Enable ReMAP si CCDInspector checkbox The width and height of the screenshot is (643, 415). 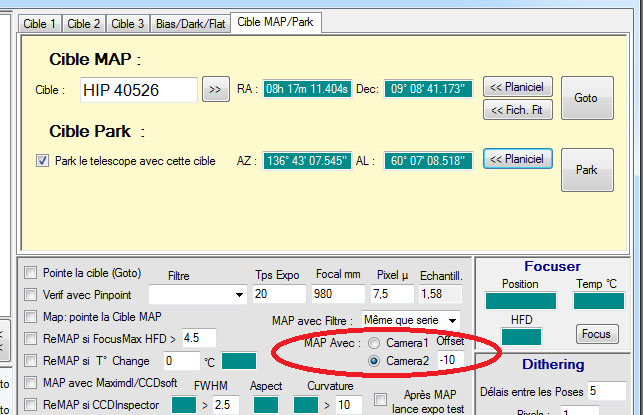click(30, 405)
